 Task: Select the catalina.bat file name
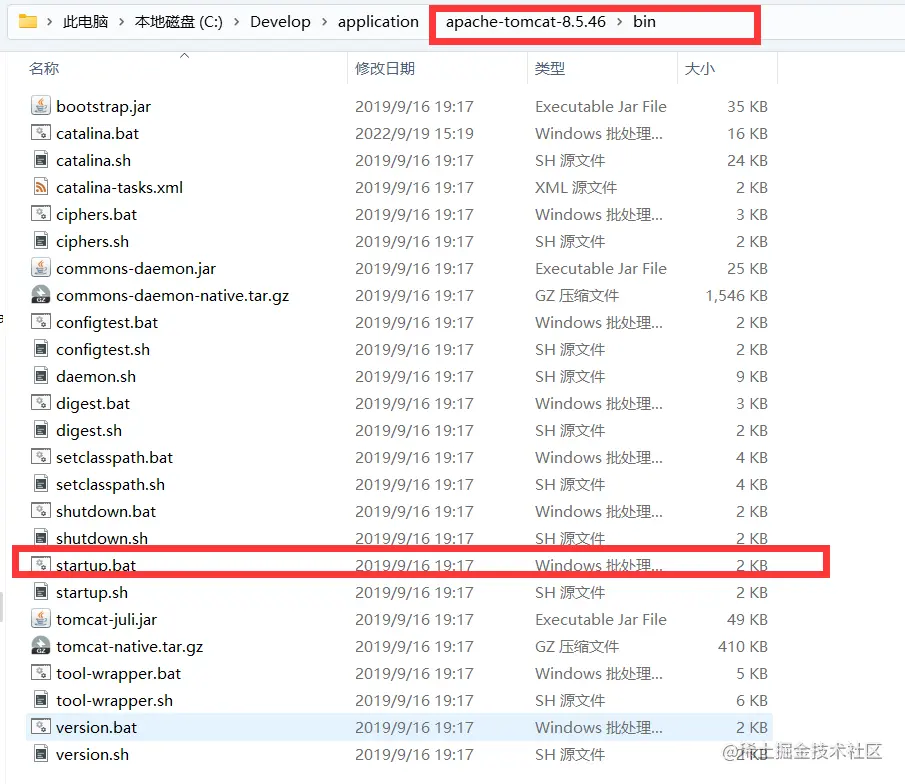point(98,133)
